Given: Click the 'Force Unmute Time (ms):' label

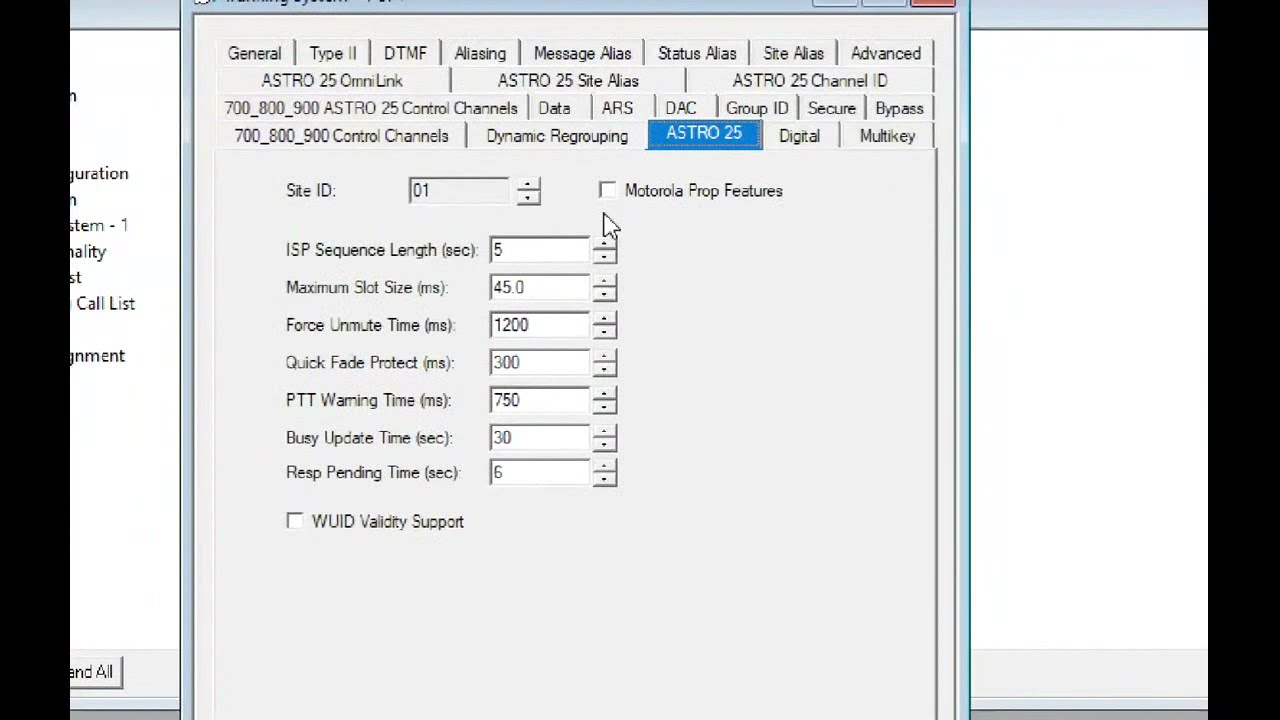Looking at the screenshot, I should point(370,325).
